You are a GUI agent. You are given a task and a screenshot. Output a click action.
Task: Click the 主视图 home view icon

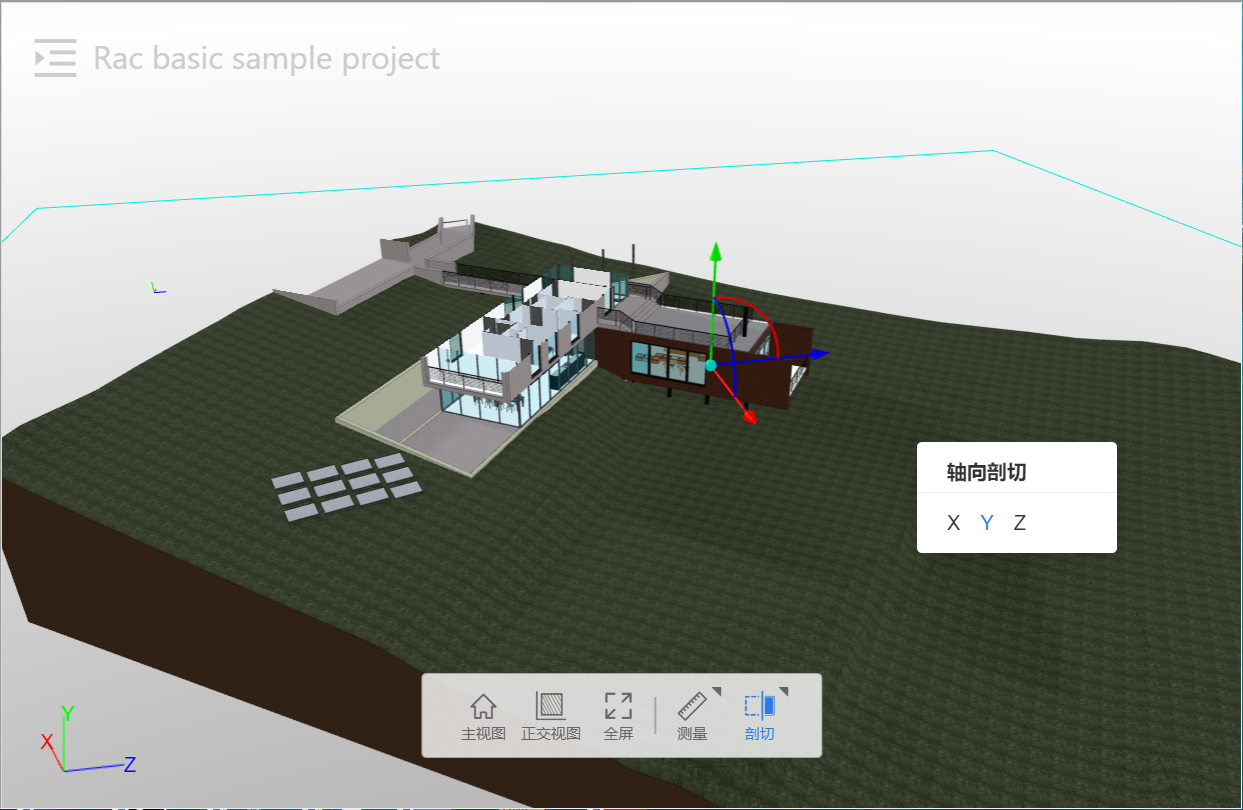pos(483,706)
